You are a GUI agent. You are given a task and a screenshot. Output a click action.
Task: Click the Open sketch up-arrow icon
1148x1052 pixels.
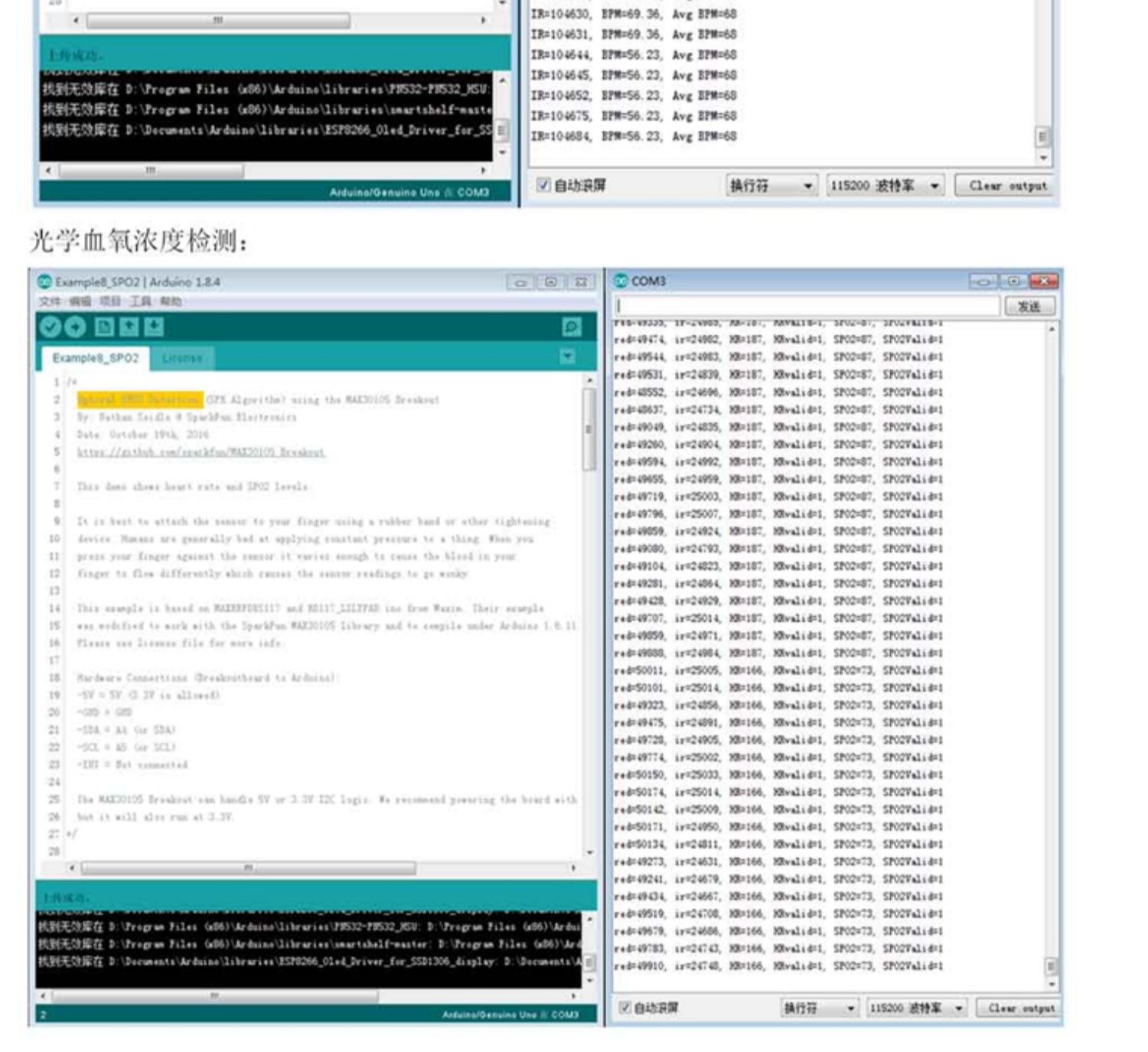[x=129, y=327]
